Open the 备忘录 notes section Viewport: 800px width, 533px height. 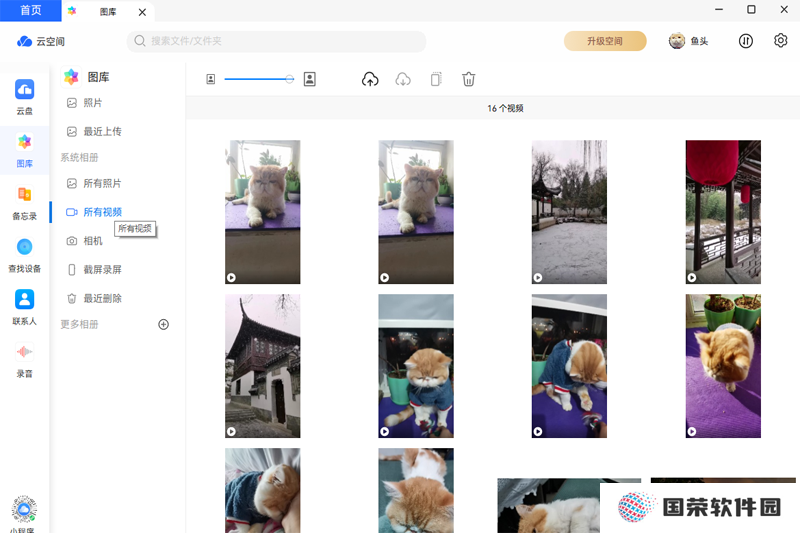[x=24, y=202]
